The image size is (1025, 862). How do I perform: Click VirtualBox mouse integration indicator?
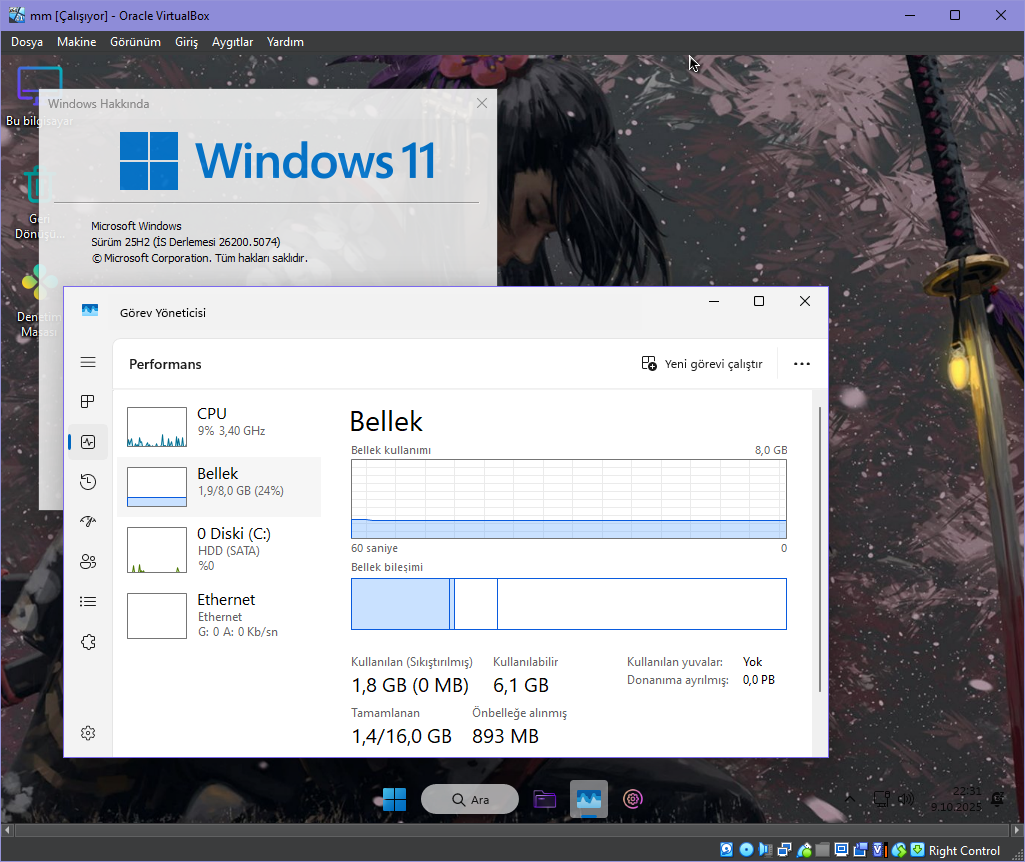coord(899,850)
